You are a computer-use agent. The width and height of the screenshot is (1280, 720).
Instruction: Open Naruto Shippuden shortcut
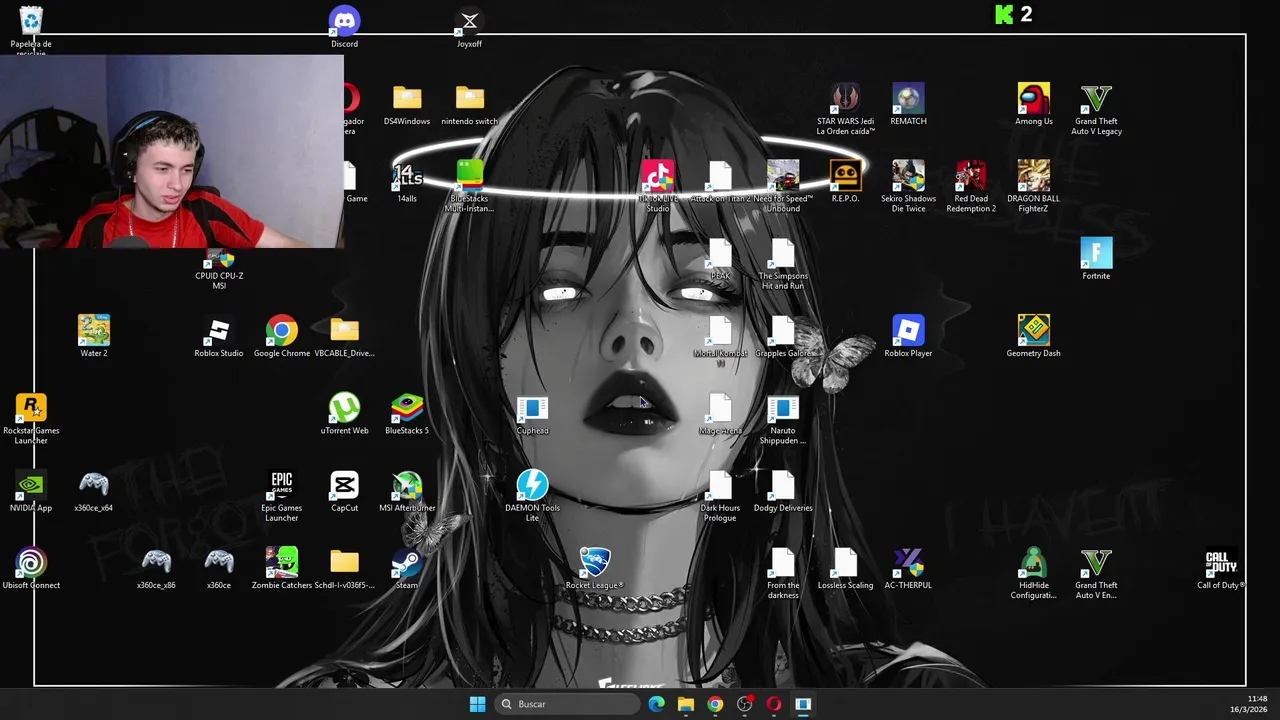[x=783, y=418]
